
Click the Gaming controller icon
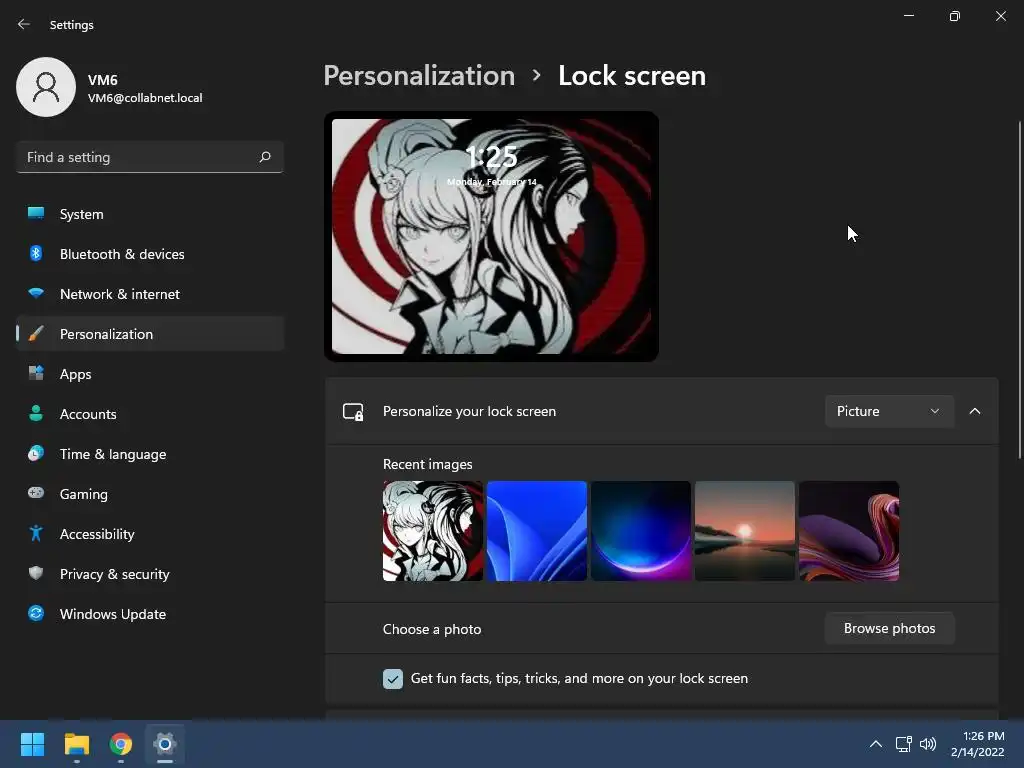pos(36,493)
